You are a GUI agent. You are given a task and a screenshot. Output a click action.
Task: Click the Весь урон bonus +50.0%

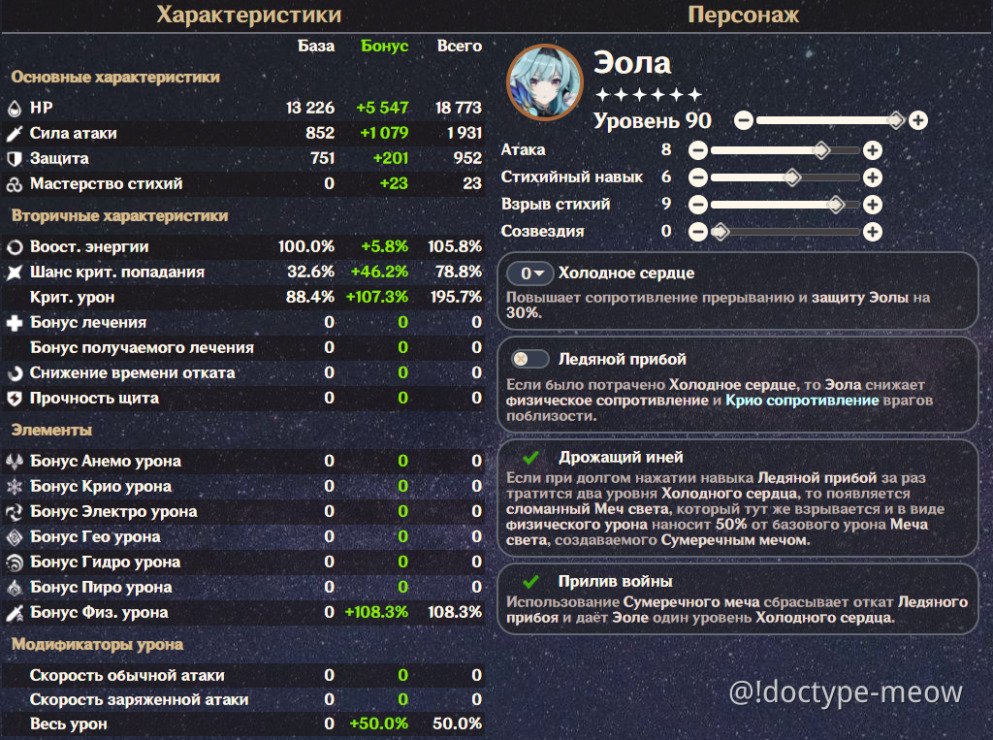click(x=379, y=724)
